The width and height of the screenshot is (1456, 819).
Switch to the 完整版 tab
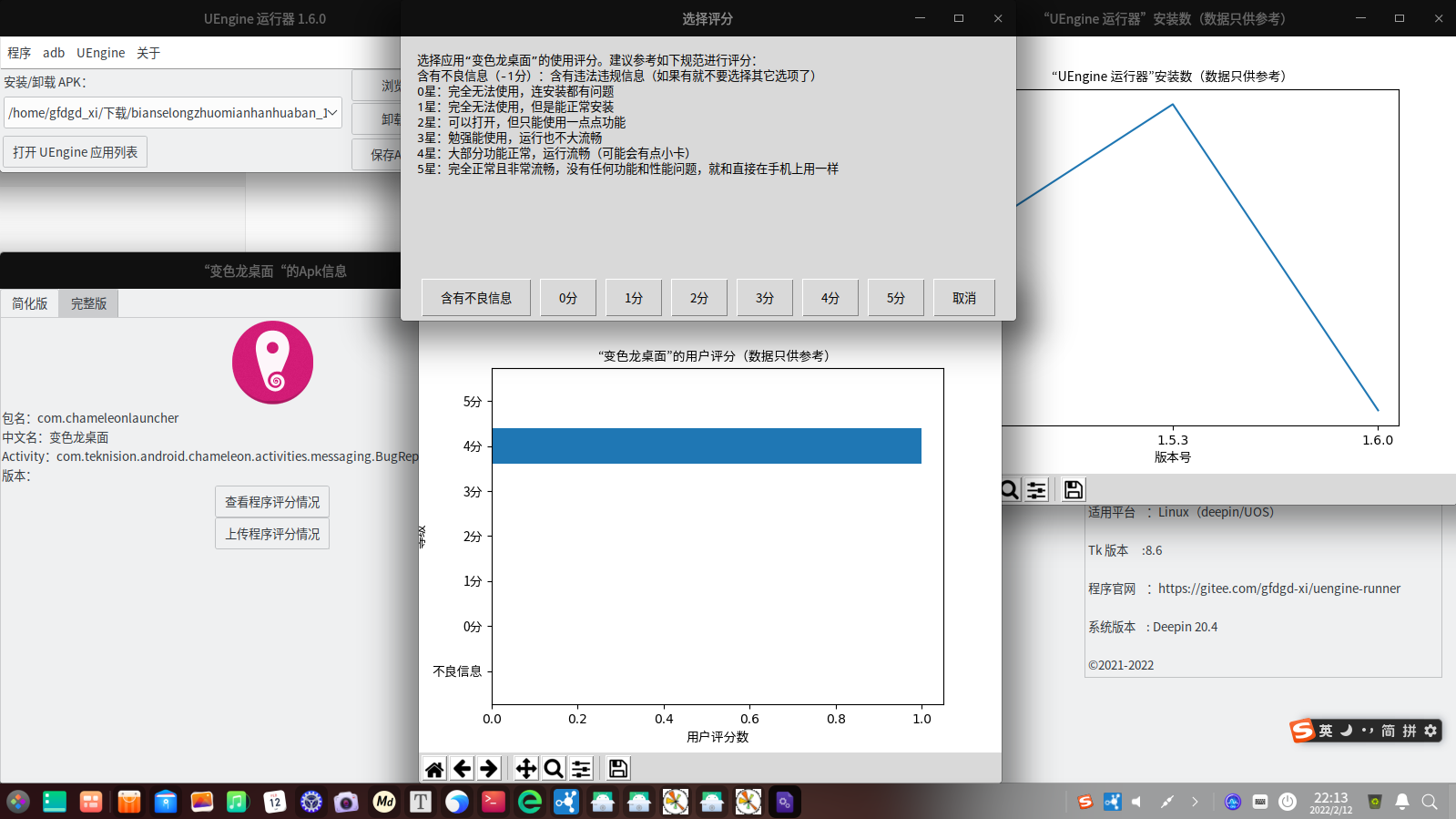tap(88, 303)
